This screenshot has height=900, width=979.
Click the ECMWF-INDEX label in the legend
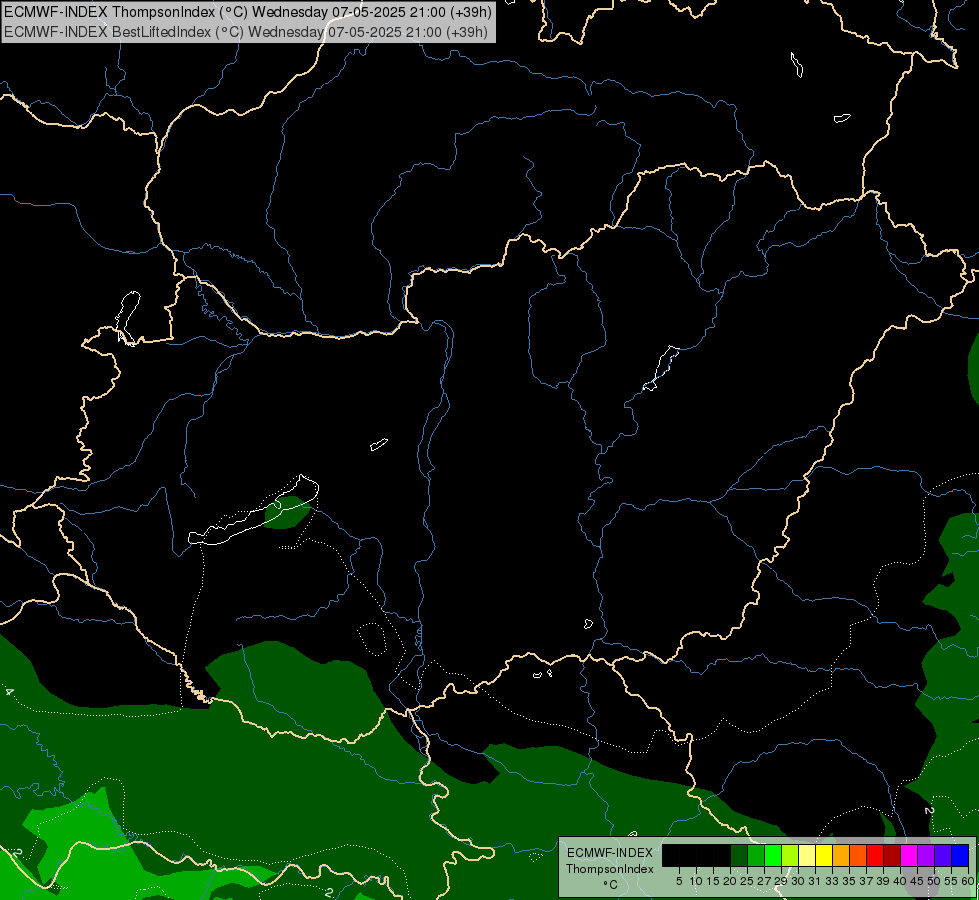coord(610,853)
